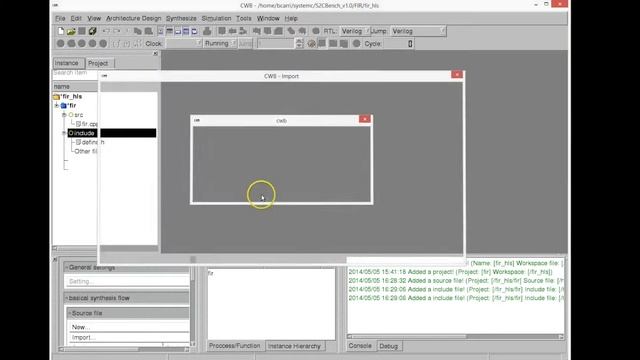Open the Architecture Design menu
The width and height of the screenshot is (640, 360).
(133, 18)
